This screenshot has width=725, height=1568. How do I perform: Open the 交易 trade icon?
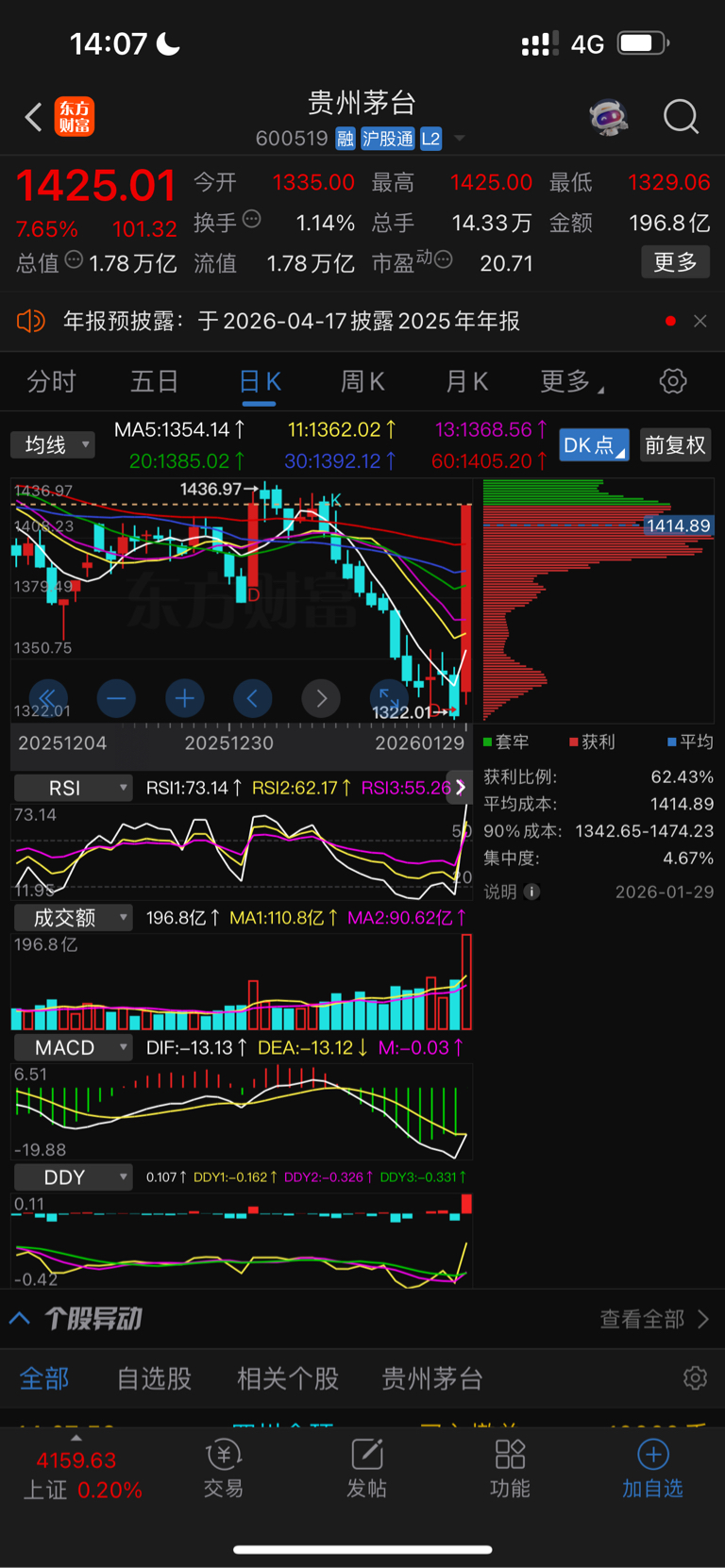point(224,1468)
